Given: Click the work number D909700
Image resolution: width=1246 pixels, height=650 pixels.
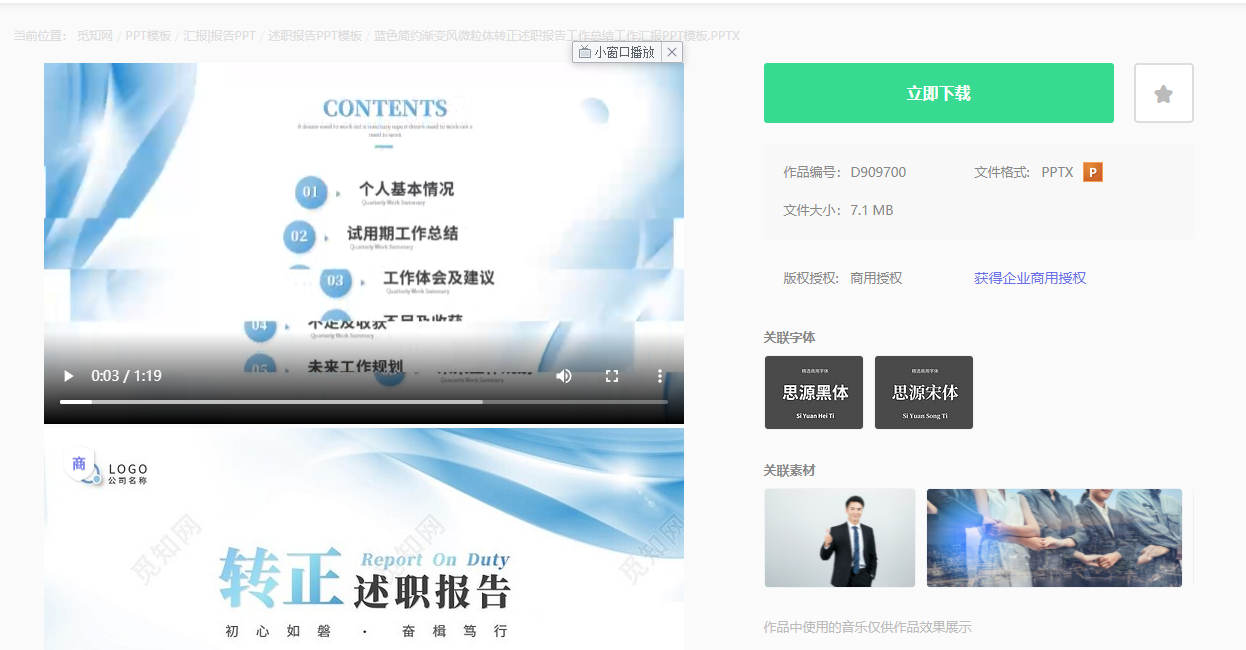Looking at the screenshot, I should click(878, 172).
